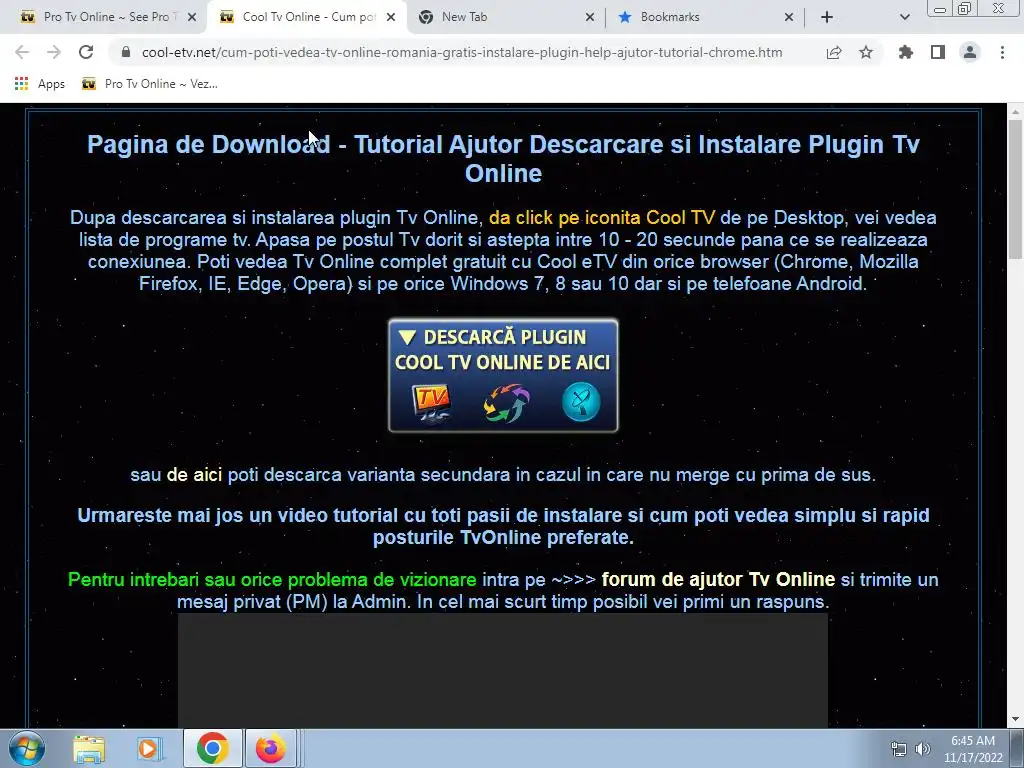Go back to the previous page
Image resolution: width=1024 pixels, height=768 pixels.
point(22,52)
